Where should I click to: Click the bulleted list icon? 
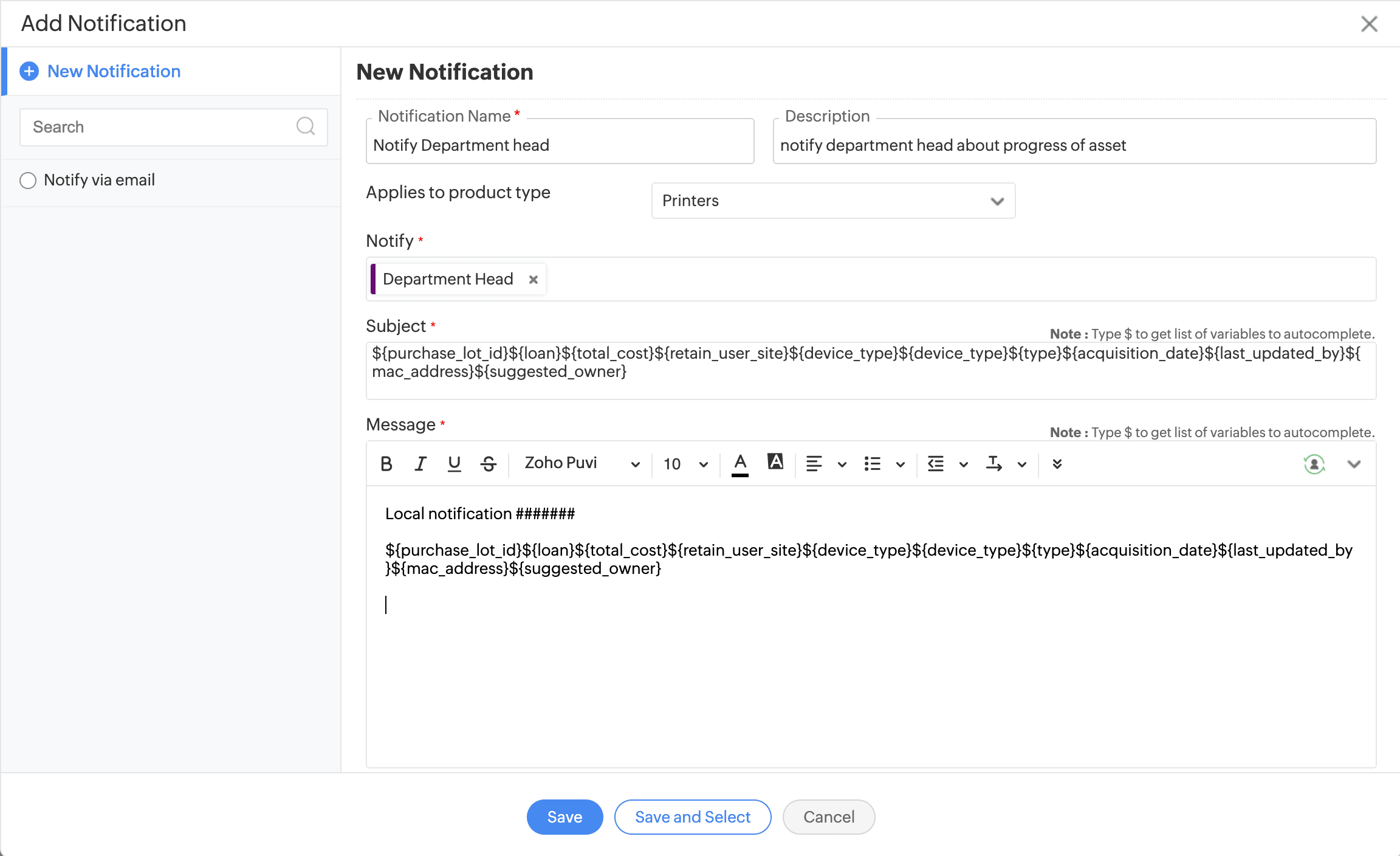click(x=872, y=464)
